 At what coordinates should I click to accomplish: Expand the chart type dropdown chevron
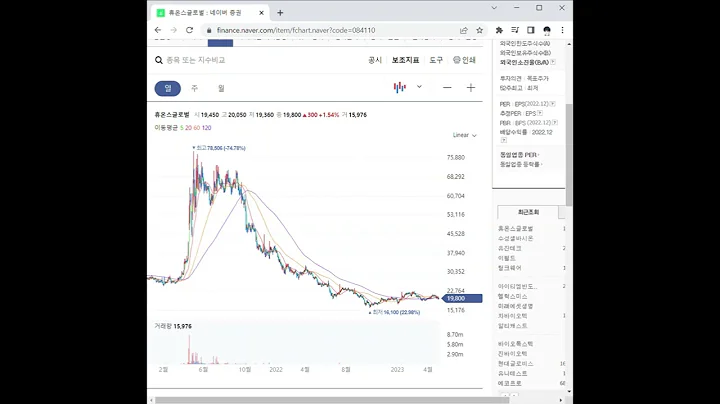[x=419, y=87]
